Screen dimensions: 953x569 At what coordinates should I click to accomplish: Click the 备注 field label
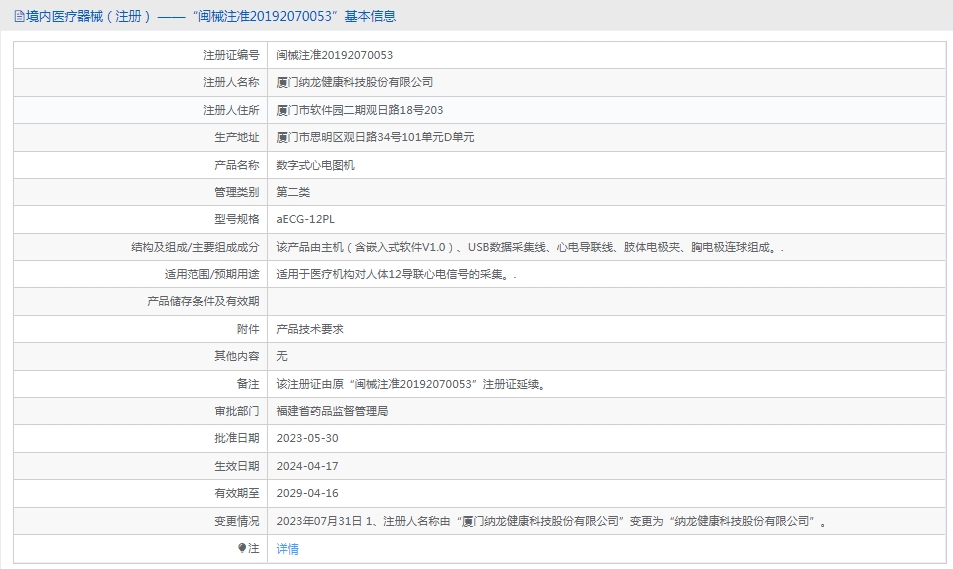coord(248,384)
